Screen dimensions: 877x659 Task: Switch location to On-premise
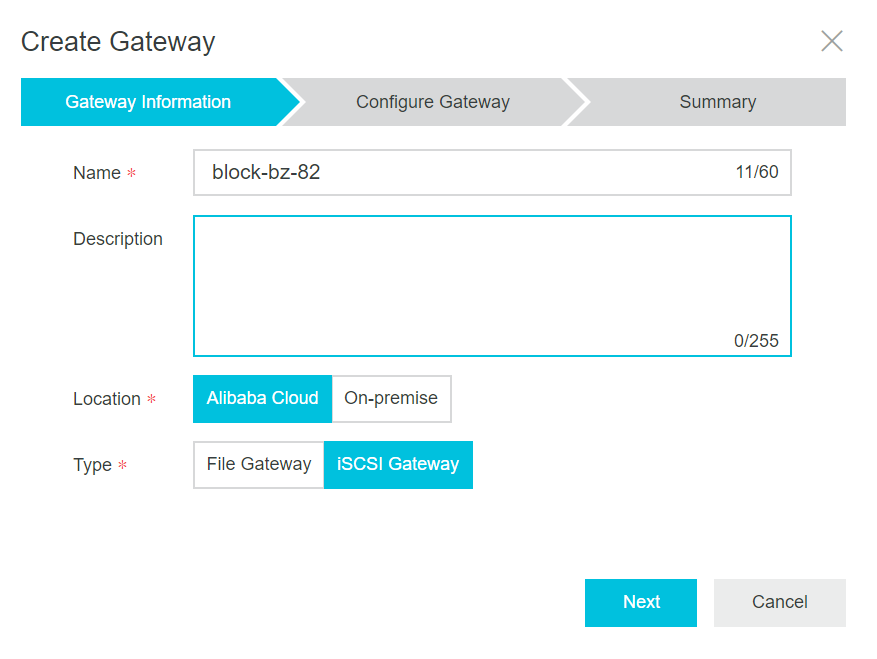click(x=391, y=398)
